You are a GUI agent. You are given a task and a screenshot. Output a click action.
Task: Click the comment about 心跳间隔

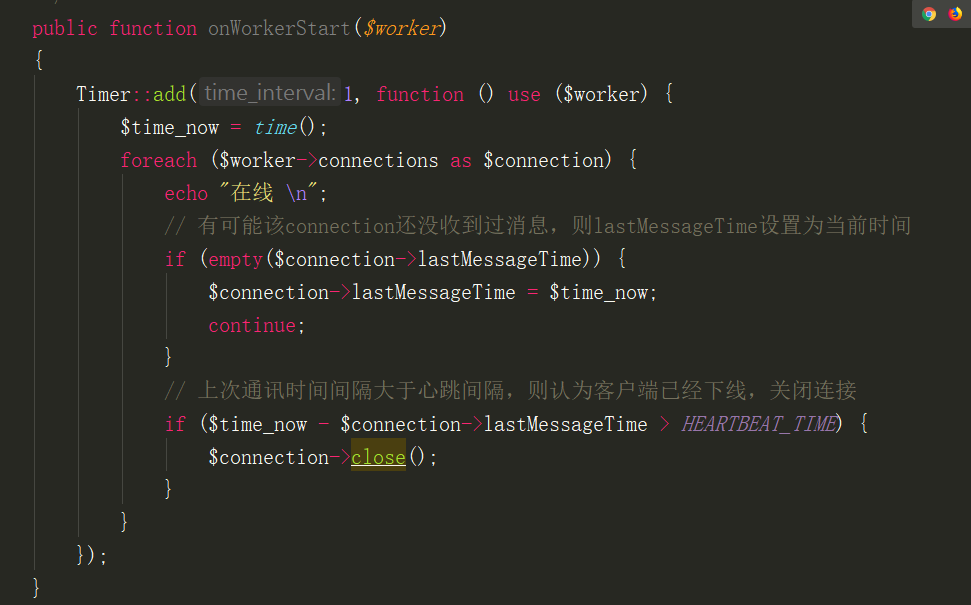coord(510,391)
